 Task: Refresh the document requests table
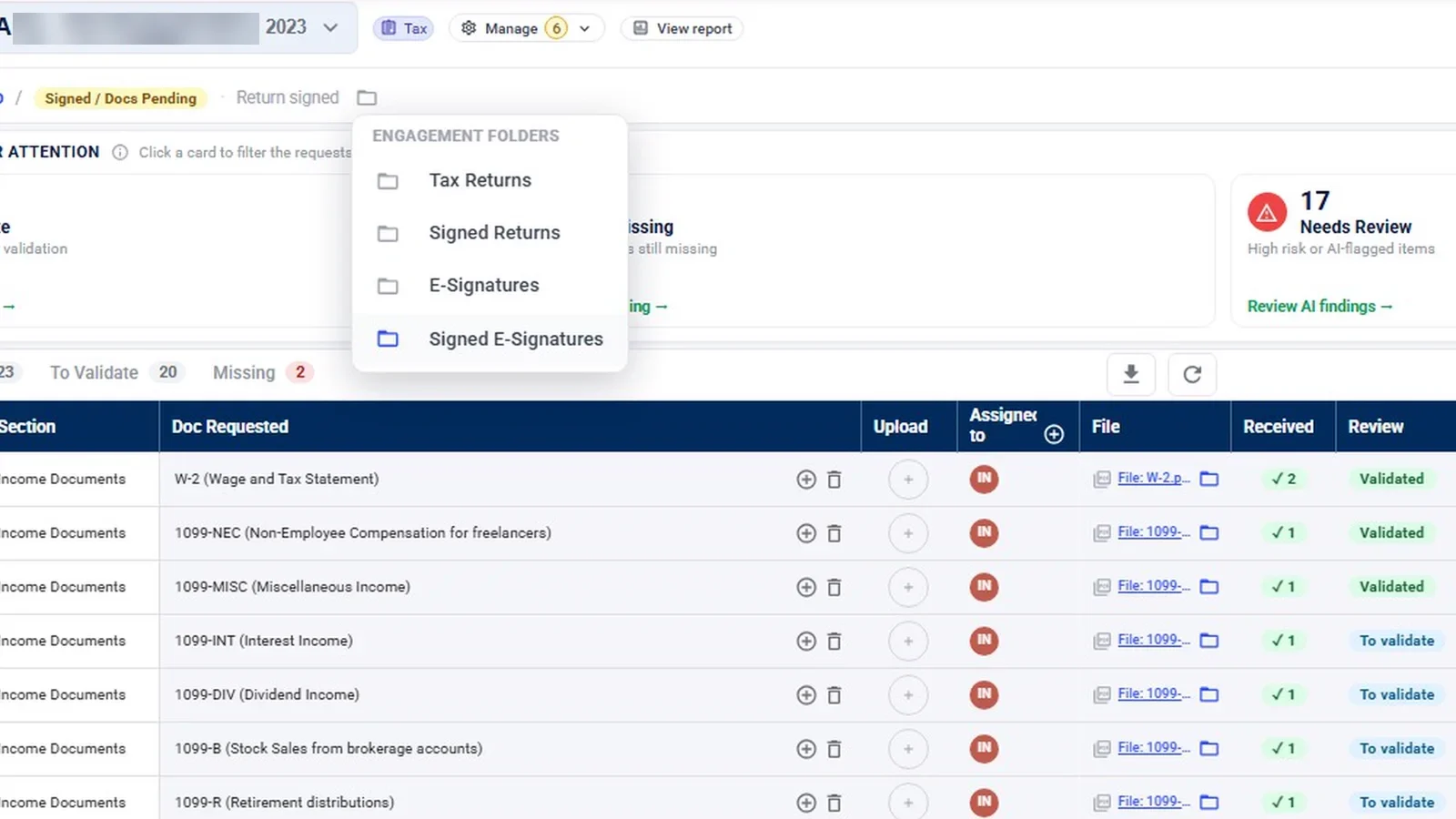coord(1192,374)
